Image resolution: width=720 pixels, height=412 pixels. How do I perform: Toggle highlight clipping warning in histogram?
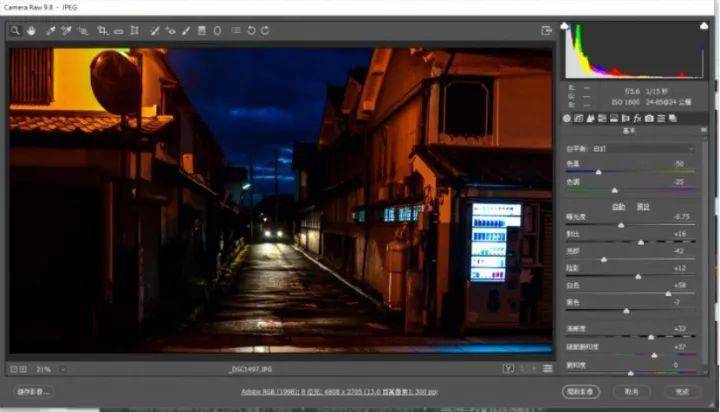pos(704,26)
